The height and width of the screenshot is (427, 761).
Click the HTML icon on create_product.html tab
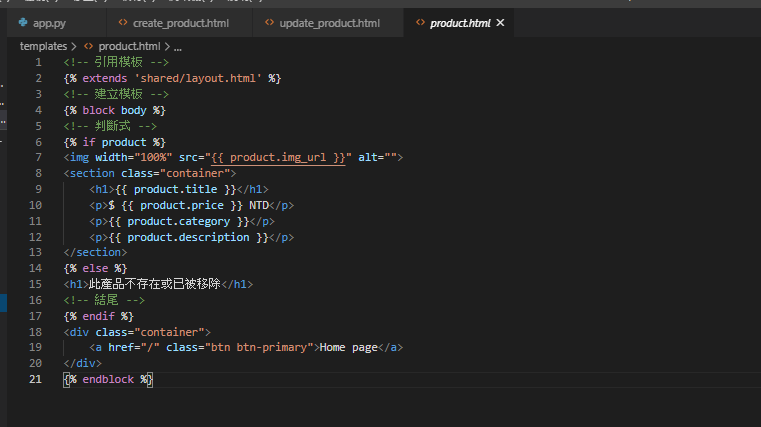[x=123, y=23]
